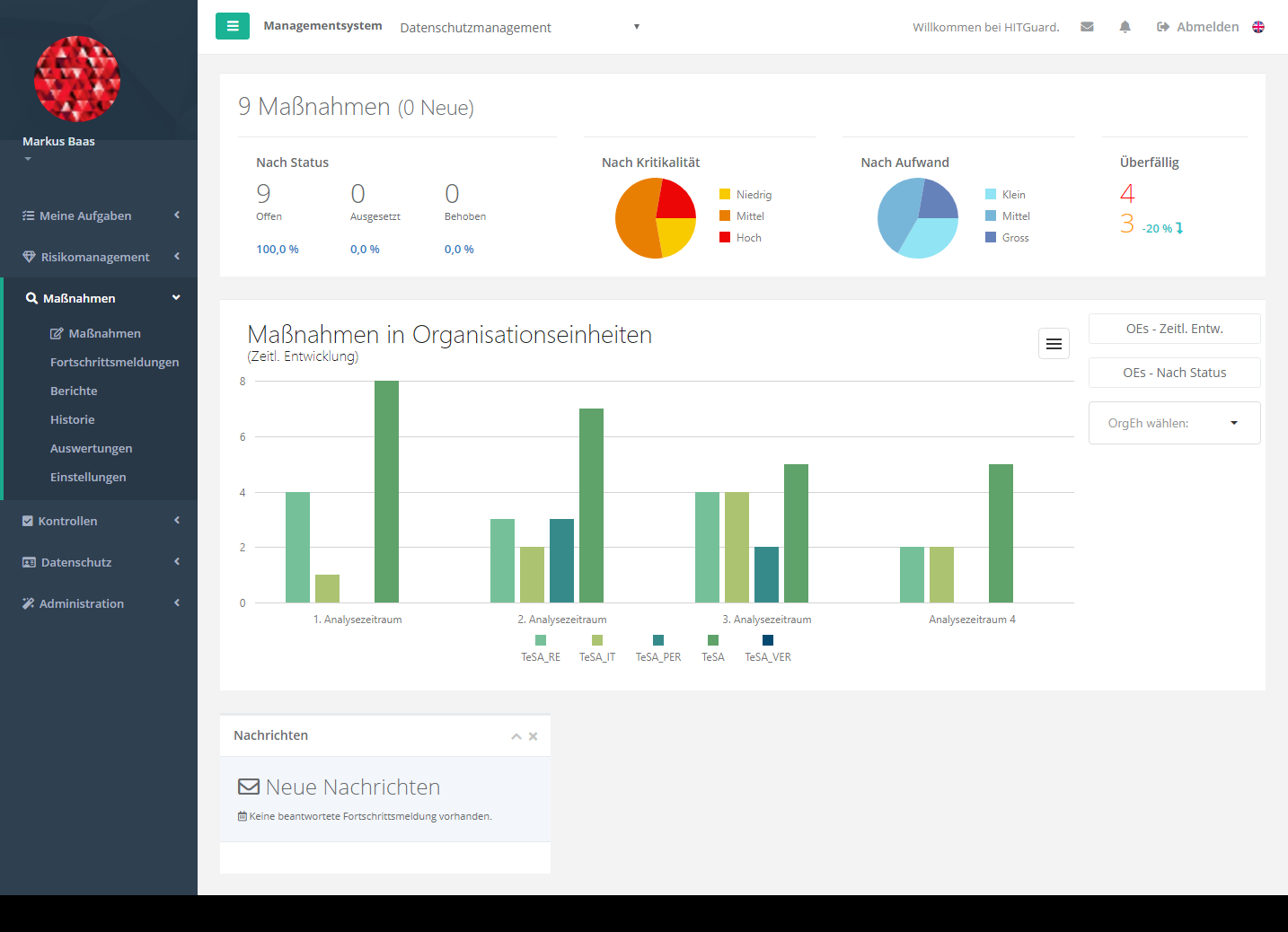Collapse the Nachrichten panel using the chevron
This screenshot has height=932, width=1288.
(x=516, y=736)
